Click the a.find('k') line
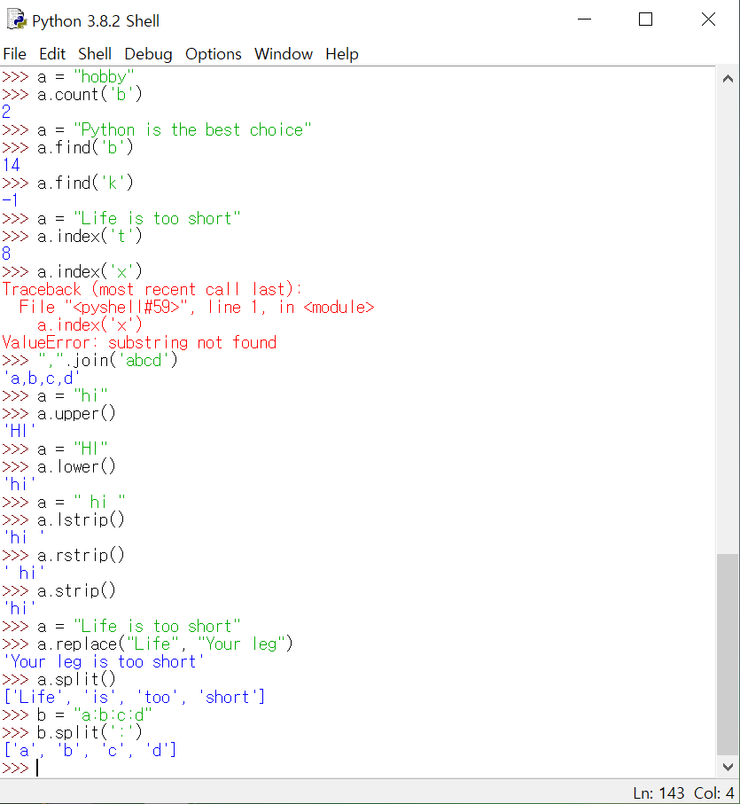Viewport: 740px width, 804px height. click(68, 183)
